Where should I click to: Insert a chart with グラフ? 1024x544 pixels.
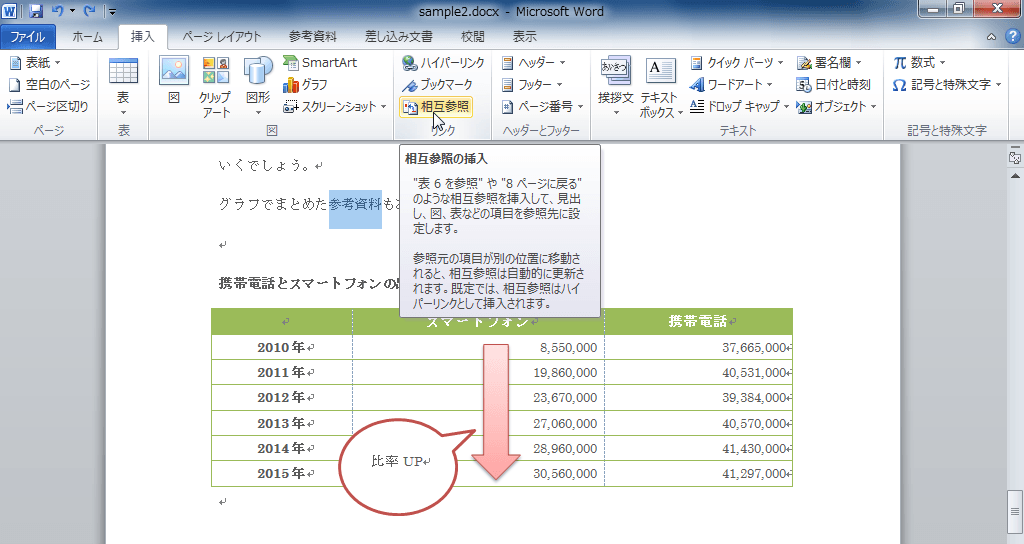pyautogui.click(x=306, y=84)
